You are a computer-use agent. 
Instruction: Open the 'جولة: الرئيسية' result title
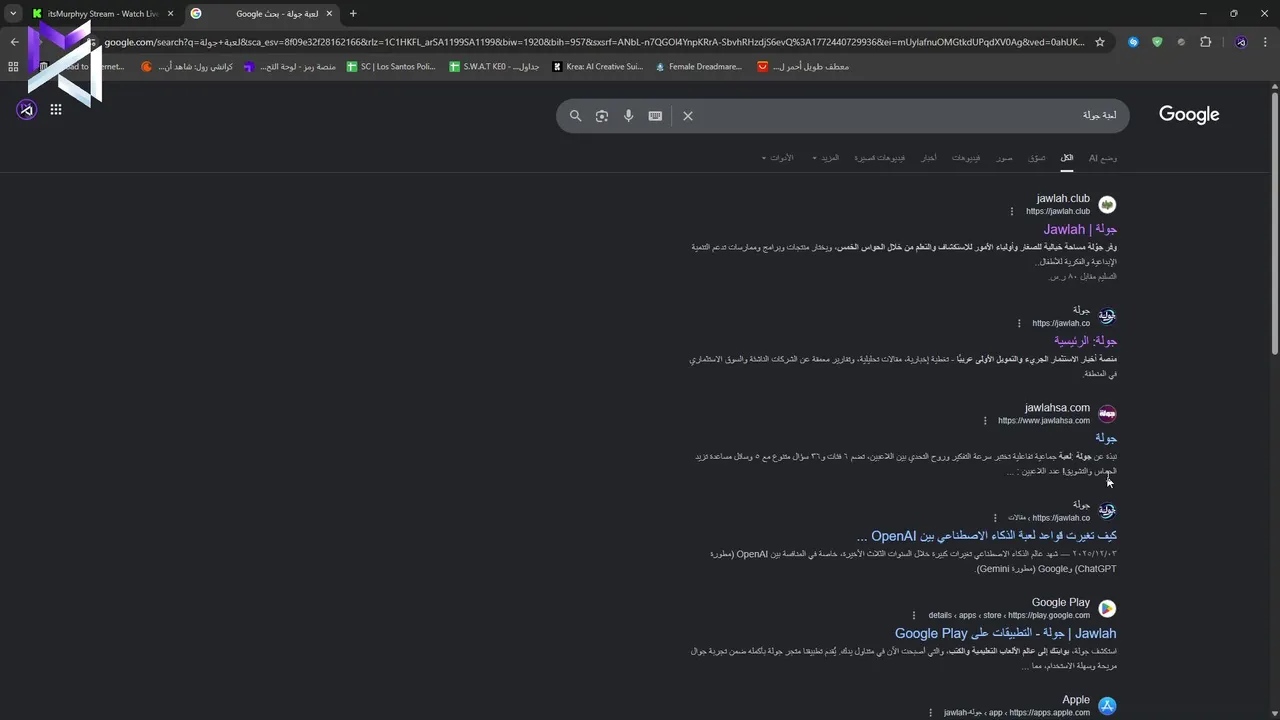[1085, 341]
